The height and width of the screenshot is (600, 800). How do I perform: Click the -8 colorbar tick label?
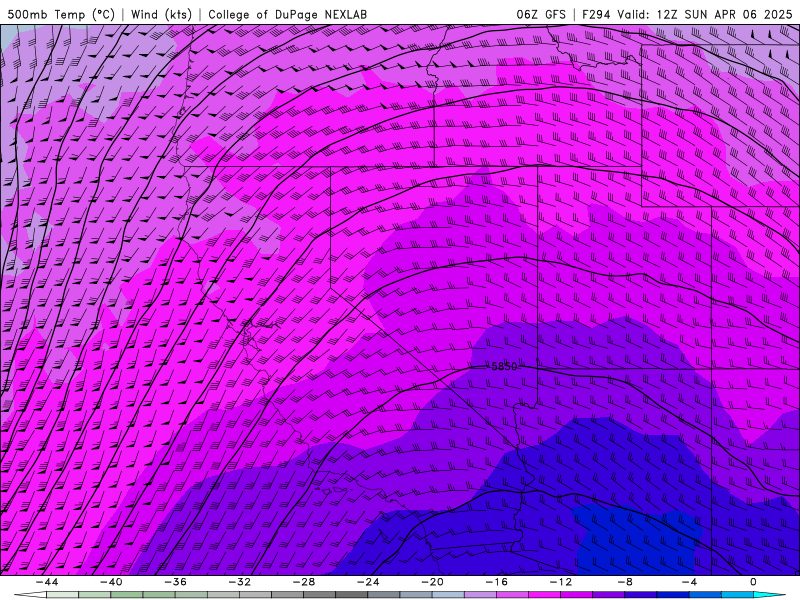click(625, 582)
